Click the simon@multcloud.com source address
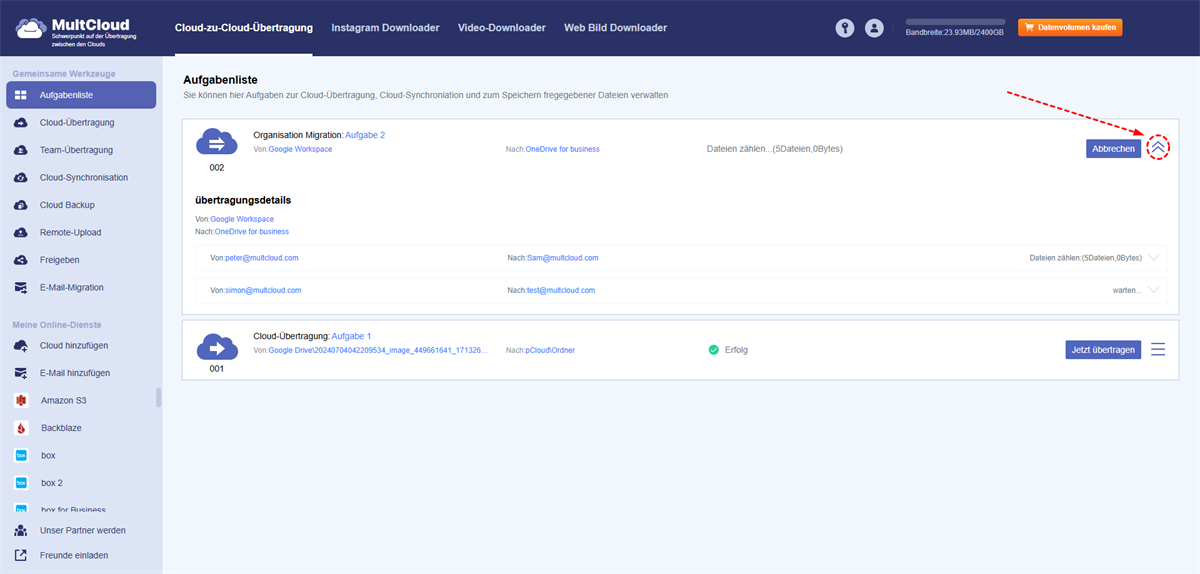The image size is (1200, 574). (263, 291)
